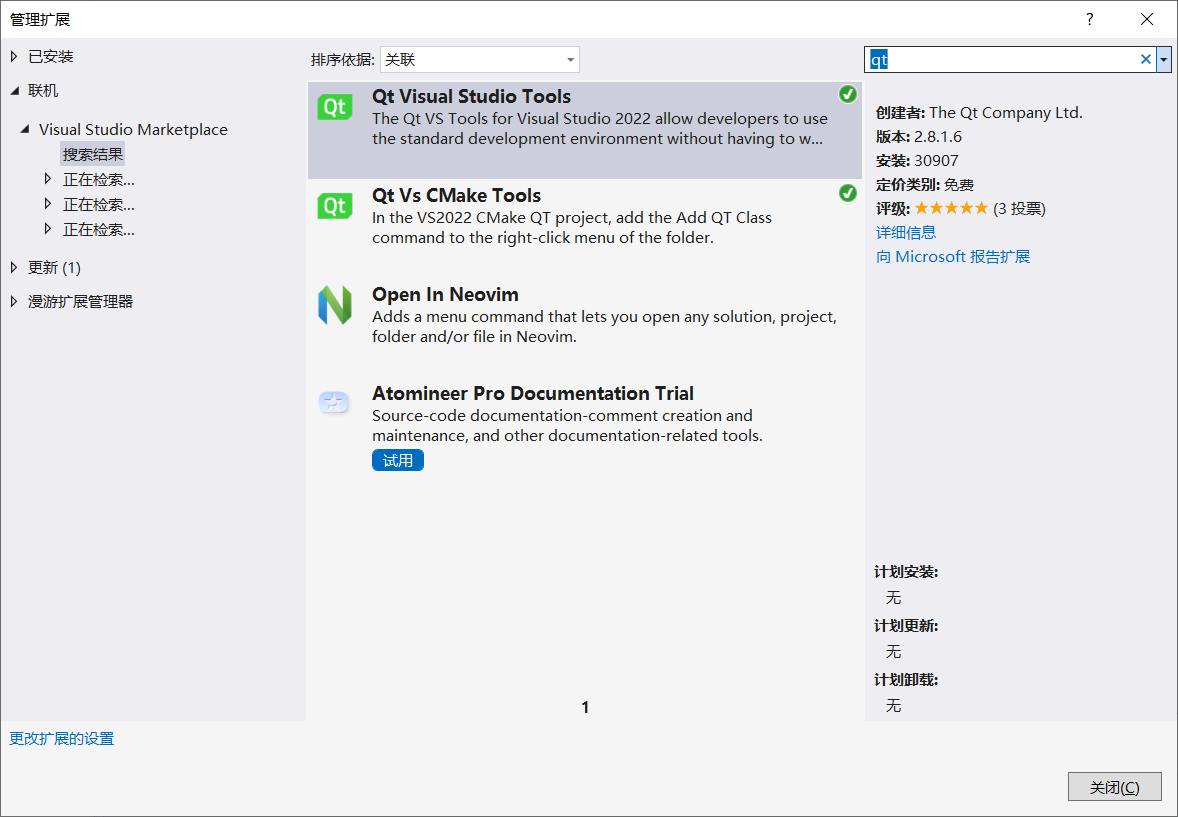The image size is (1178, 817).
Task: Click the Open In Neovim description text
Action: point(604,326)
